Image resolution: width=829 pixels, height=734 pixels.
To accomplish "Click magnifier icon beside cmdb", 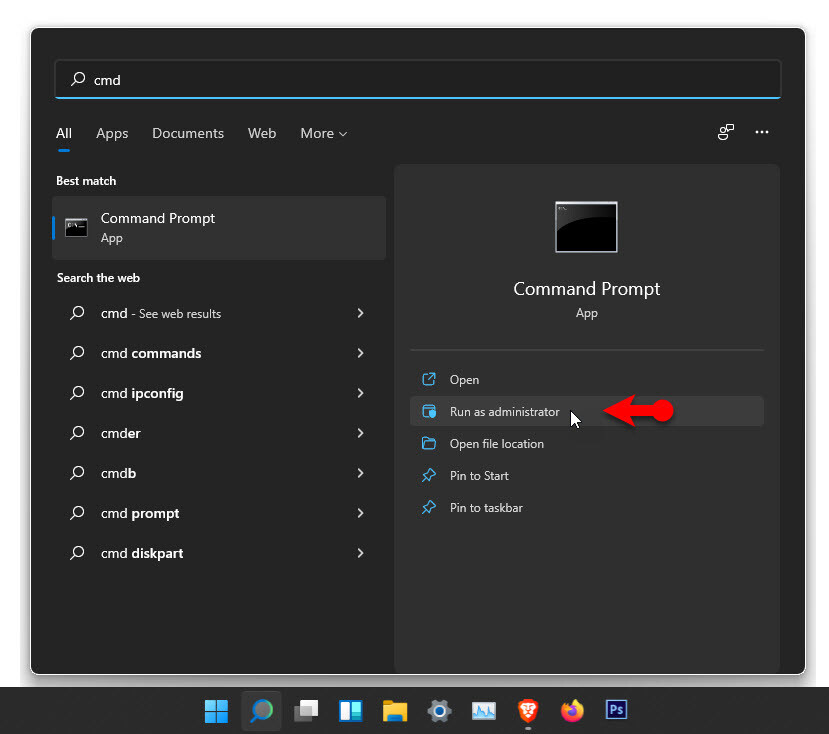I will point(77,473).
